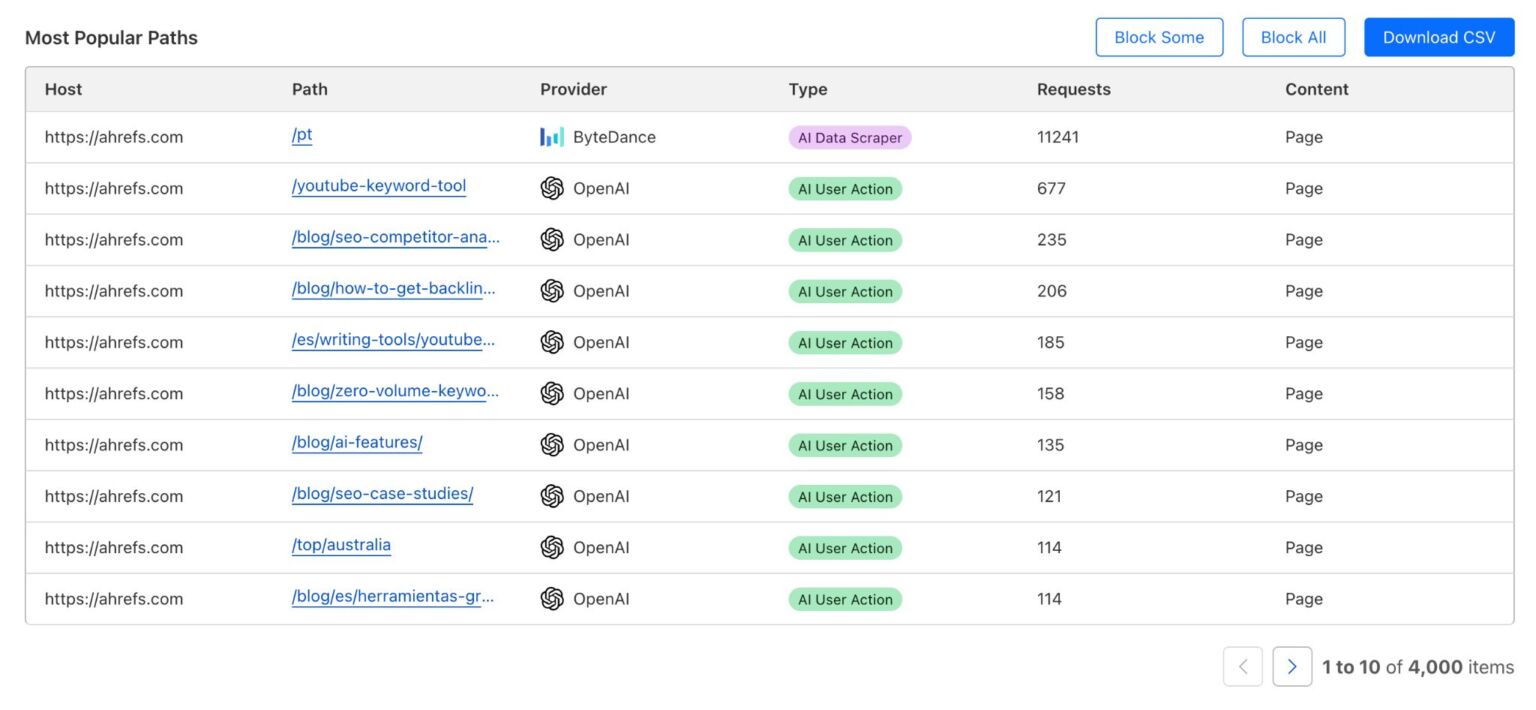1536x710 pixels.
Task: Click the ByteDance provider icon
Action: tap(551, 136)
